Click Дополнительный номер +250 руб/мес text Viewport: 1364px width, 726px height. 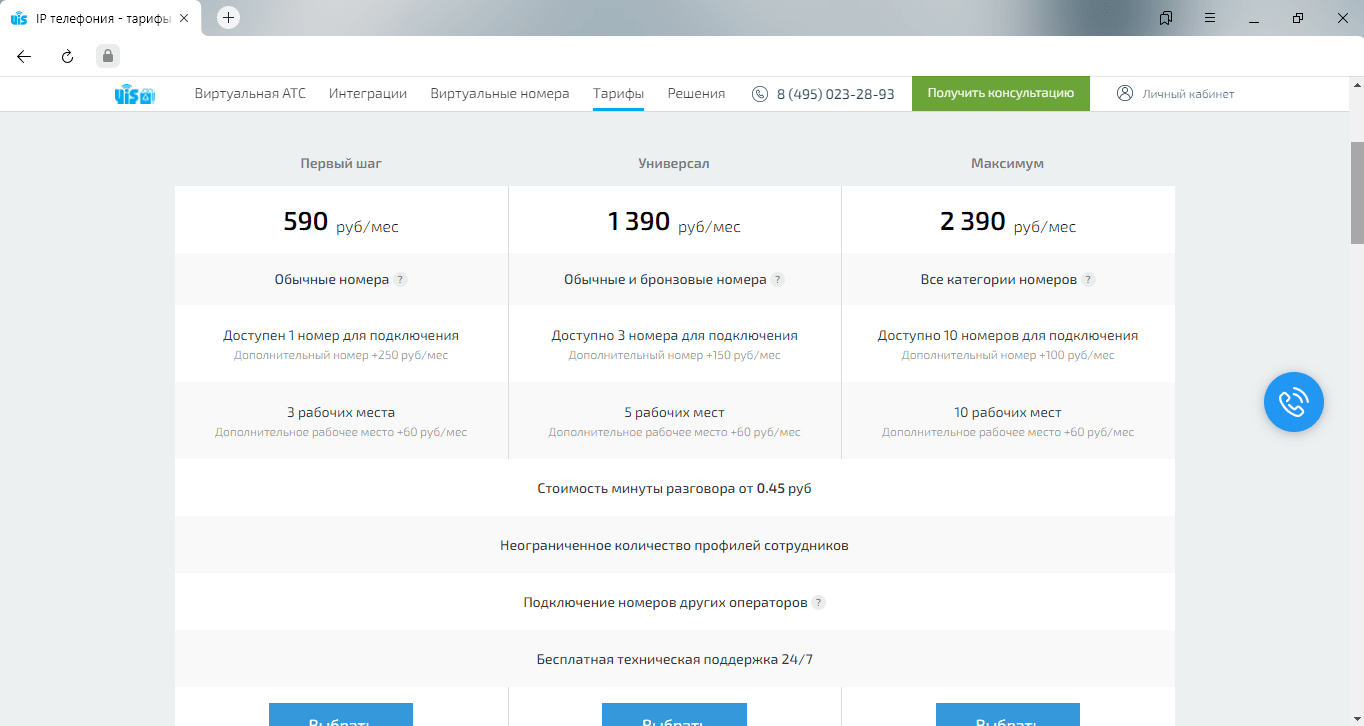point(341,355)
